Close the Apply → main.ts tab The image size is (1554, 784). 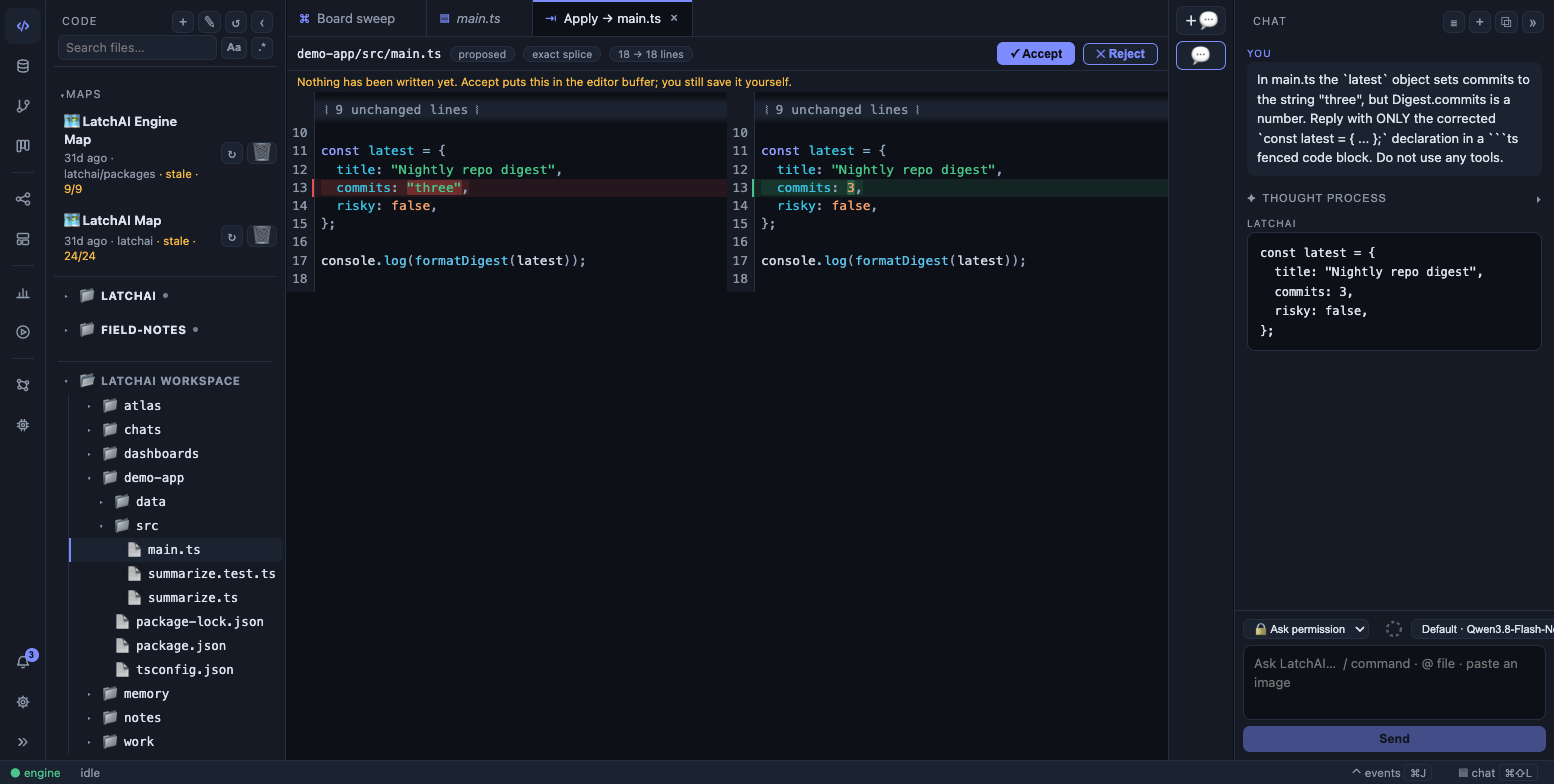coord(674,18)
